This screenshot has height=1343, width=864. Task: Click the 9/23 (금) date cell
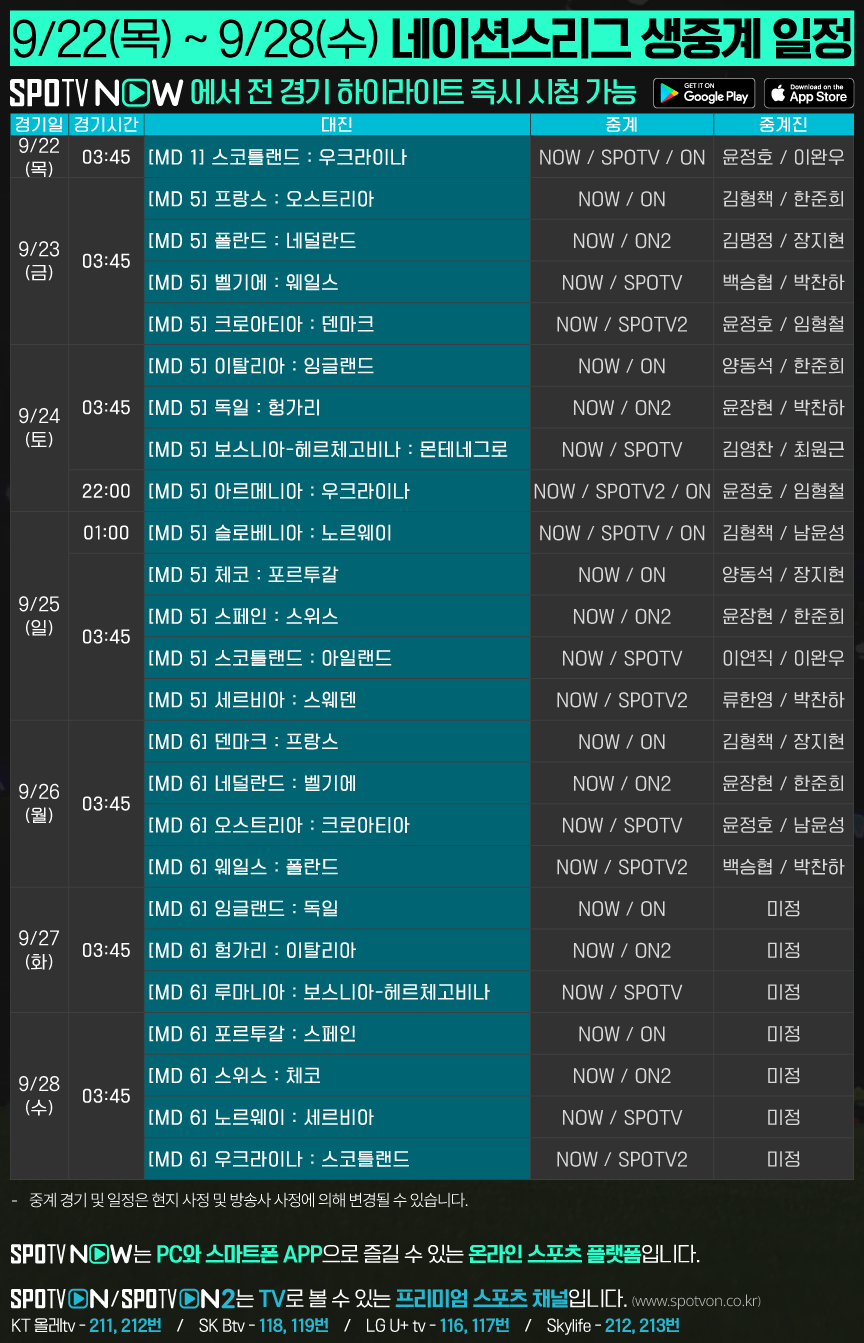point(39,261)
